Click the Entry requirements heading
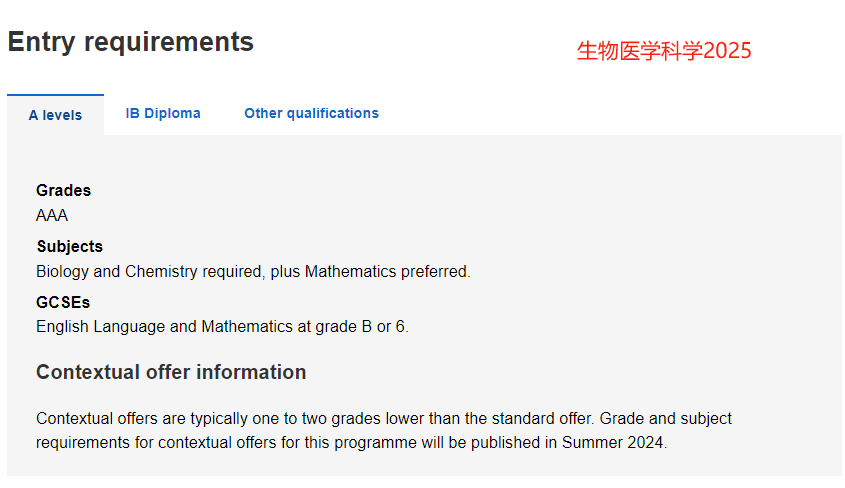This screenshot has width=845, height=488. pyautogui.click(x=130, y=42)
